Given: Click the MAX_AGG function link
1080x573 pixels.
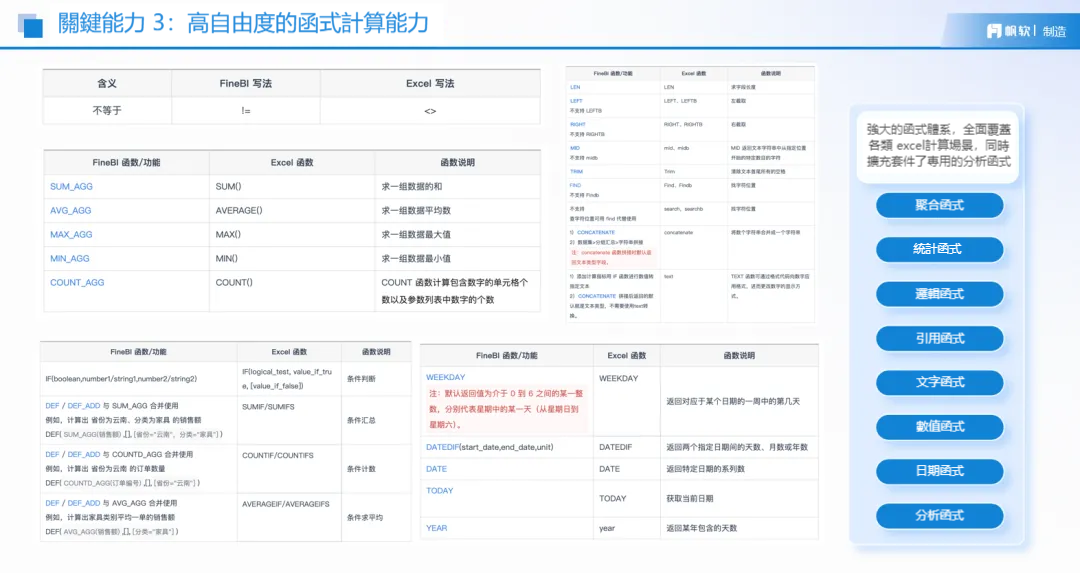Looking at the screenshot, I should click(x=71, y=235).
